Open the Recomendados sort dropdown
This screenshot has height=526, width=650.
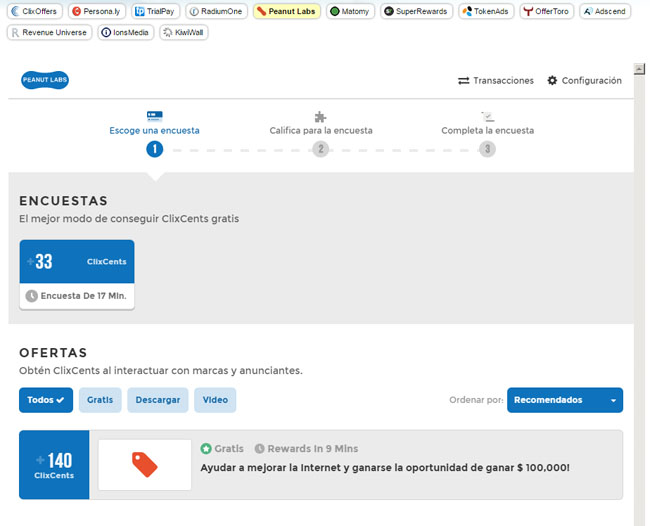[x=565, y=400]
